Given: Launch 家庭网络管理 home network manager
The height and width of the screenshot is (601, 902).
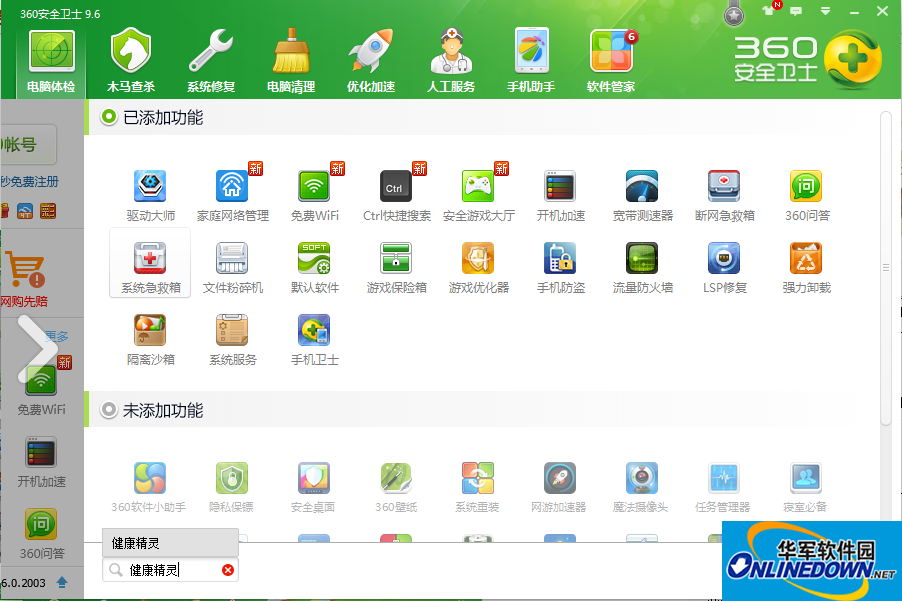Looking at the screenshot, I should point(232,196).
